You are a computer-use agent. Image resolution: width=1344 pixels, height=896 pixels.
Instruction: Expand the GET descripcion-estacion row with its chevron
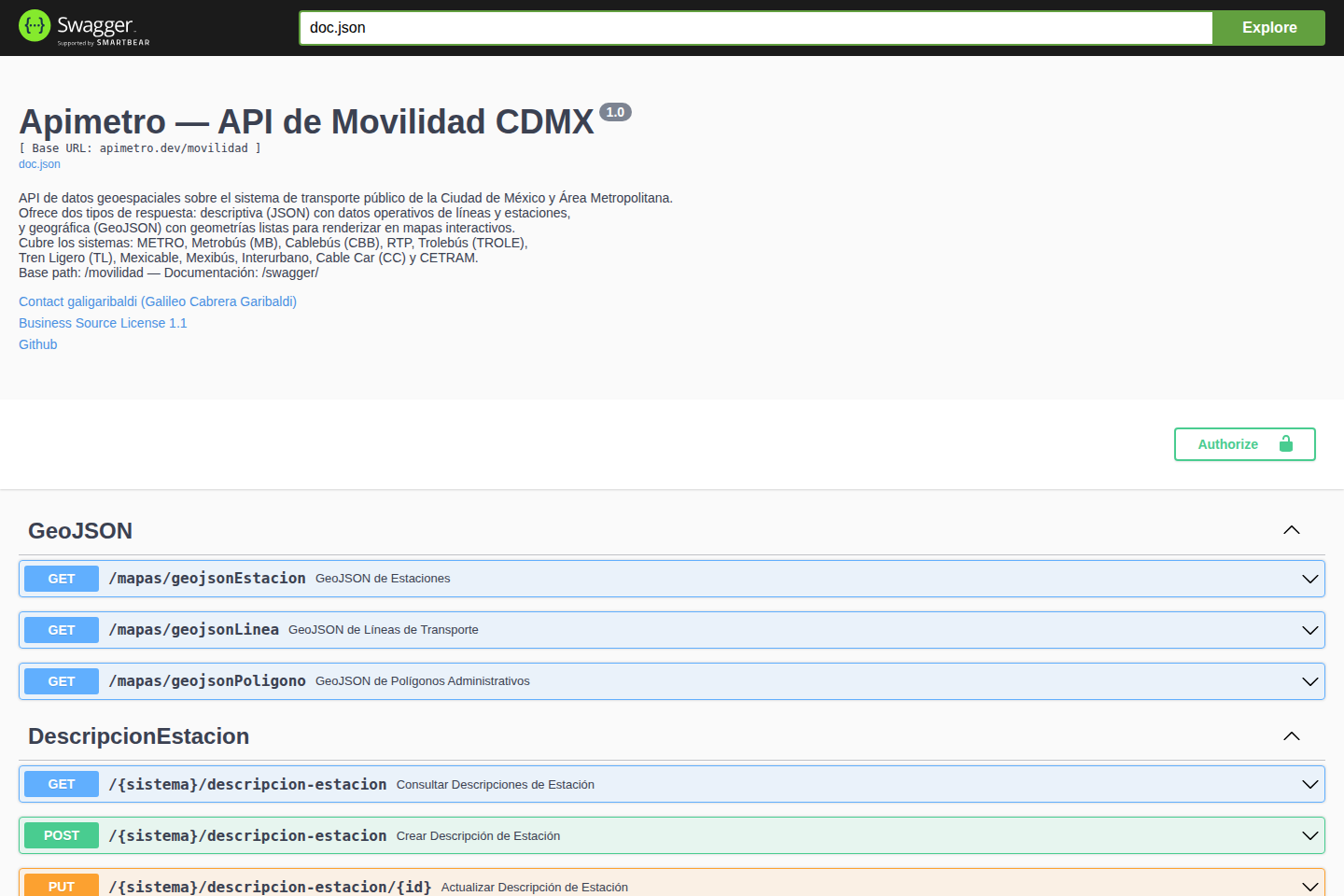coord(1310,784)
